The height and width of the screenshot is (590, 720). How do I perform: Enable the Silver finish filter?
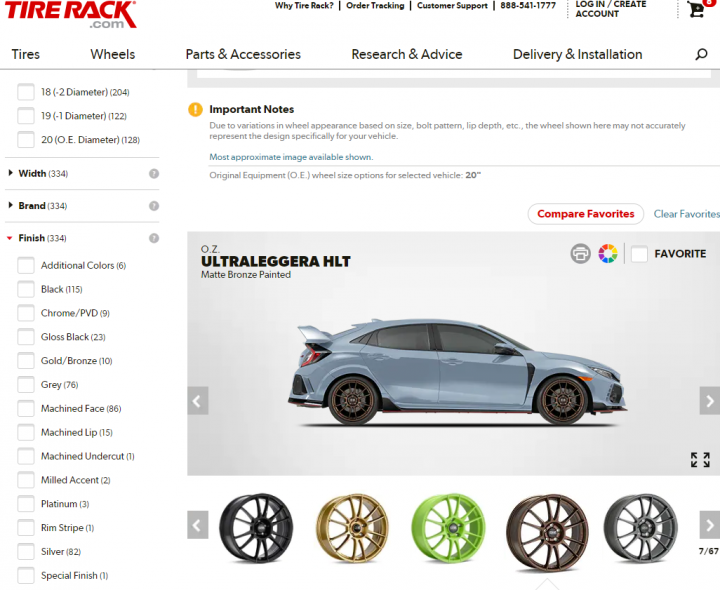pos(26,552)
